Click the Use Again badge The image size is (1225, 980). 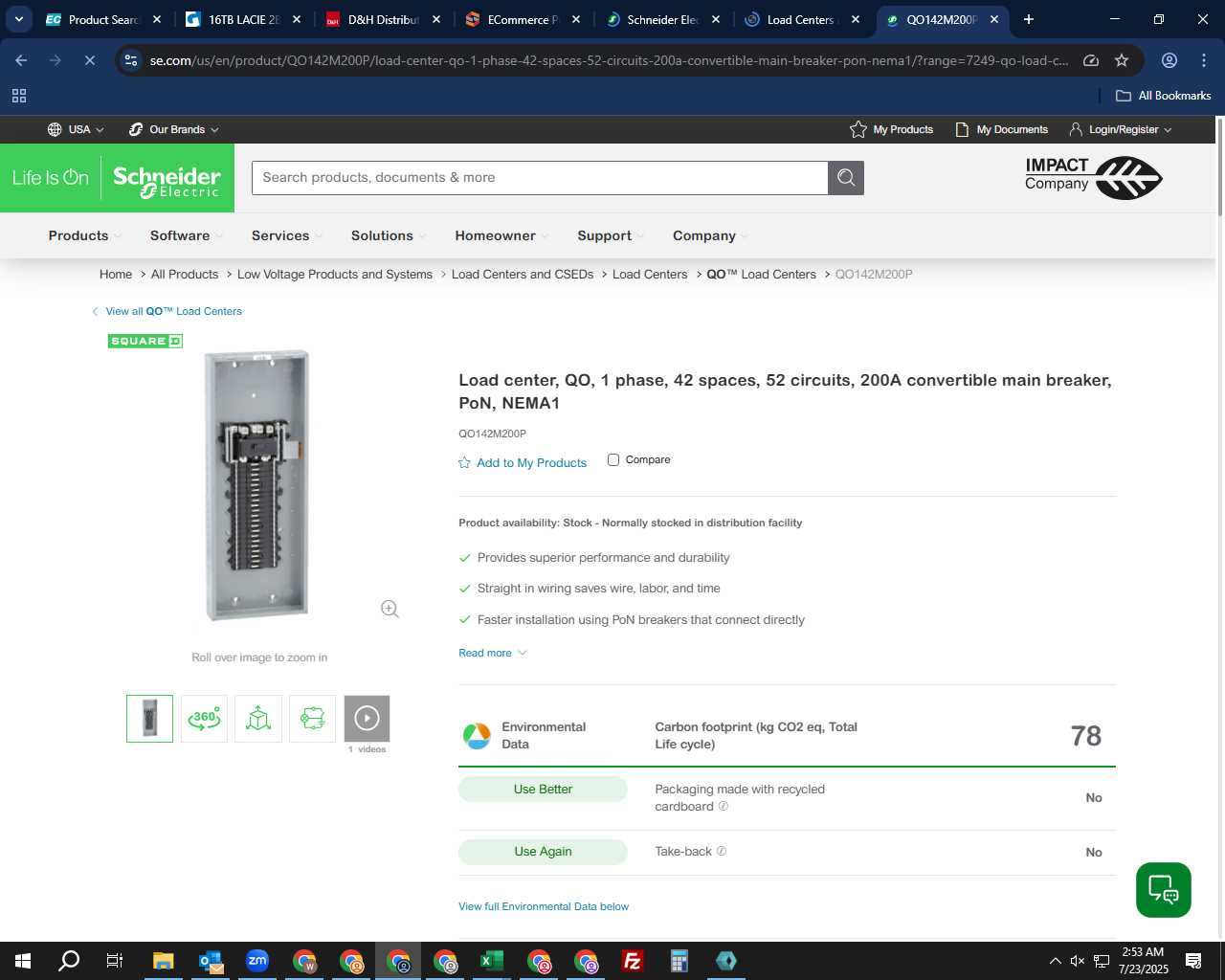[x=543, y=852]
